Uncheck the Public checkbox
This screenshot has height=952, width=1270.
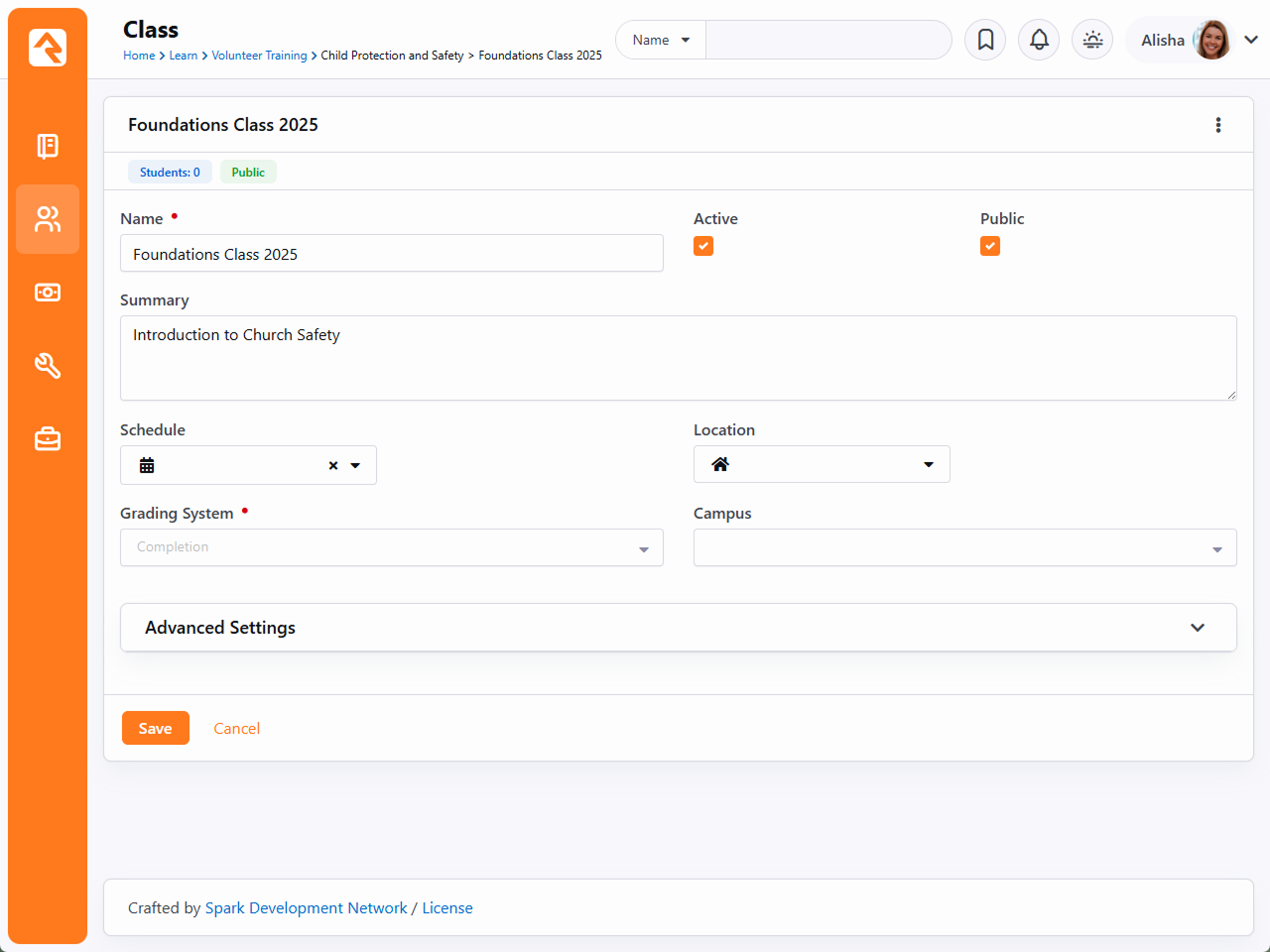pyautogui.click(x=990, y=246)
